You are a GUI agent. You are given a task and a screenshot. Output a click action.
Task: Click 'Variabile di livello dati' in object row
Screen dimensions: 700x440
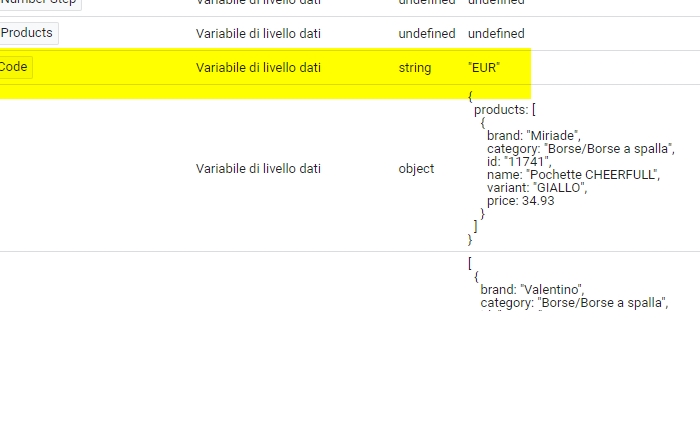pyautogui.click(x=258, y=169)
